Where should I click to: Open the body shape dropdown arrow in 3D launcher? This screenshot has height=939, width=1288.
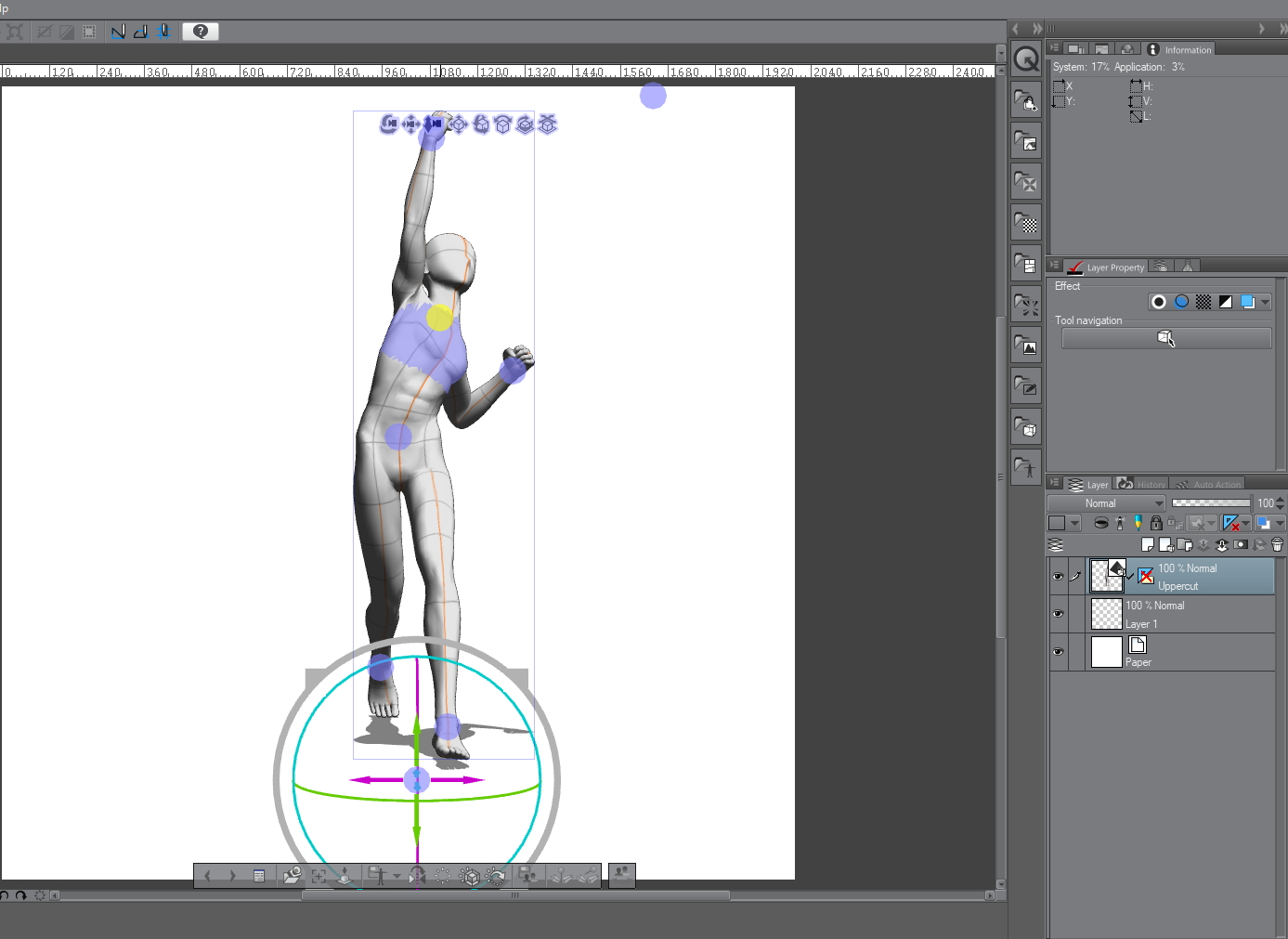click(x=397, y=876)
